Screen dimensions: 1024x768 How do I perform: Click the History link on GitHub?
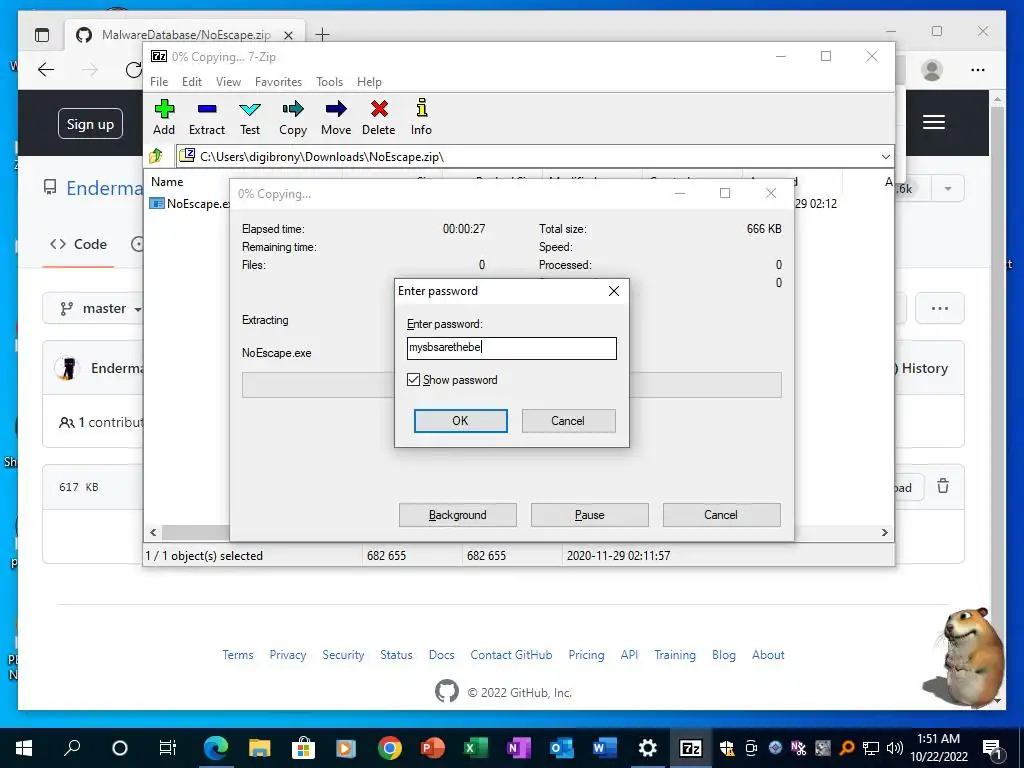(x=924, y=368)
